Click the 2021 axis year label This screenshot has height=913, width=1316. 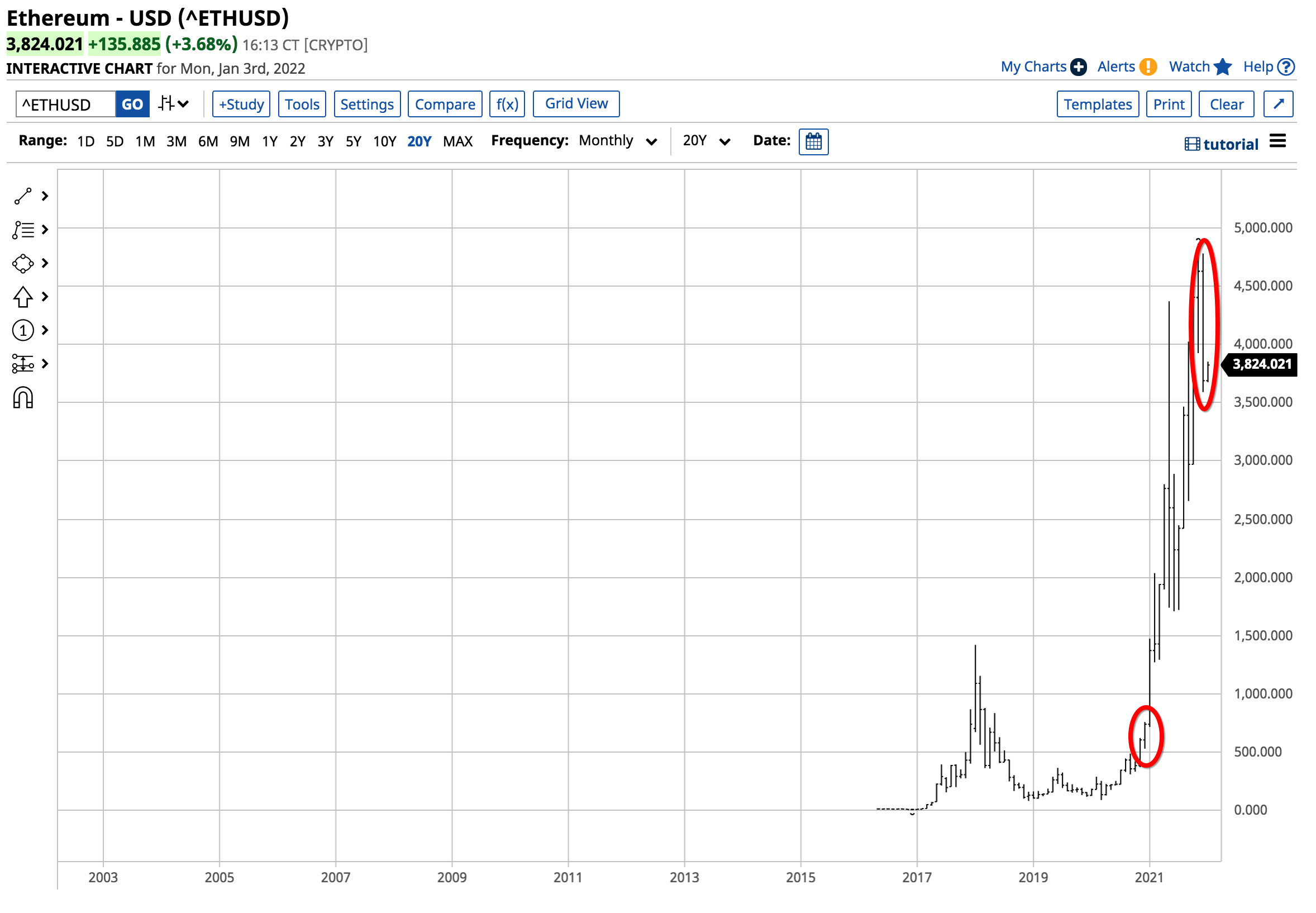(x=1149, y=878)
